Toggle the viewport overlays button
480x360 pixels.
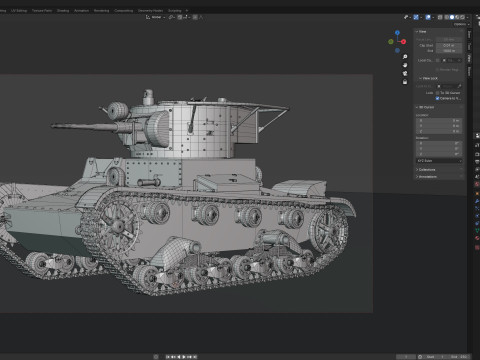point(428,17)
